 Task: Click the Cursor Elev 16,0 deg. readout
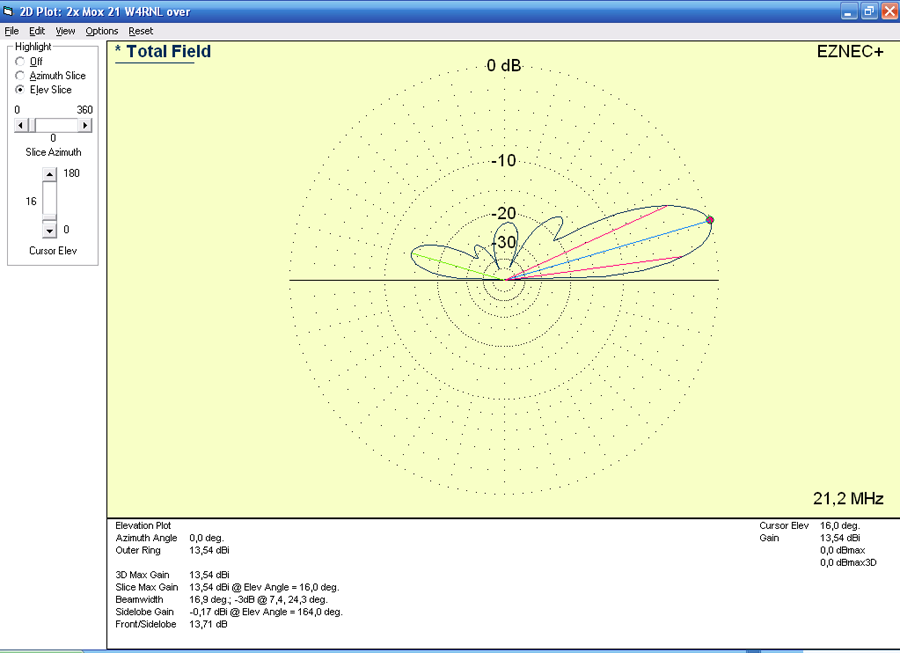[840, 526]
